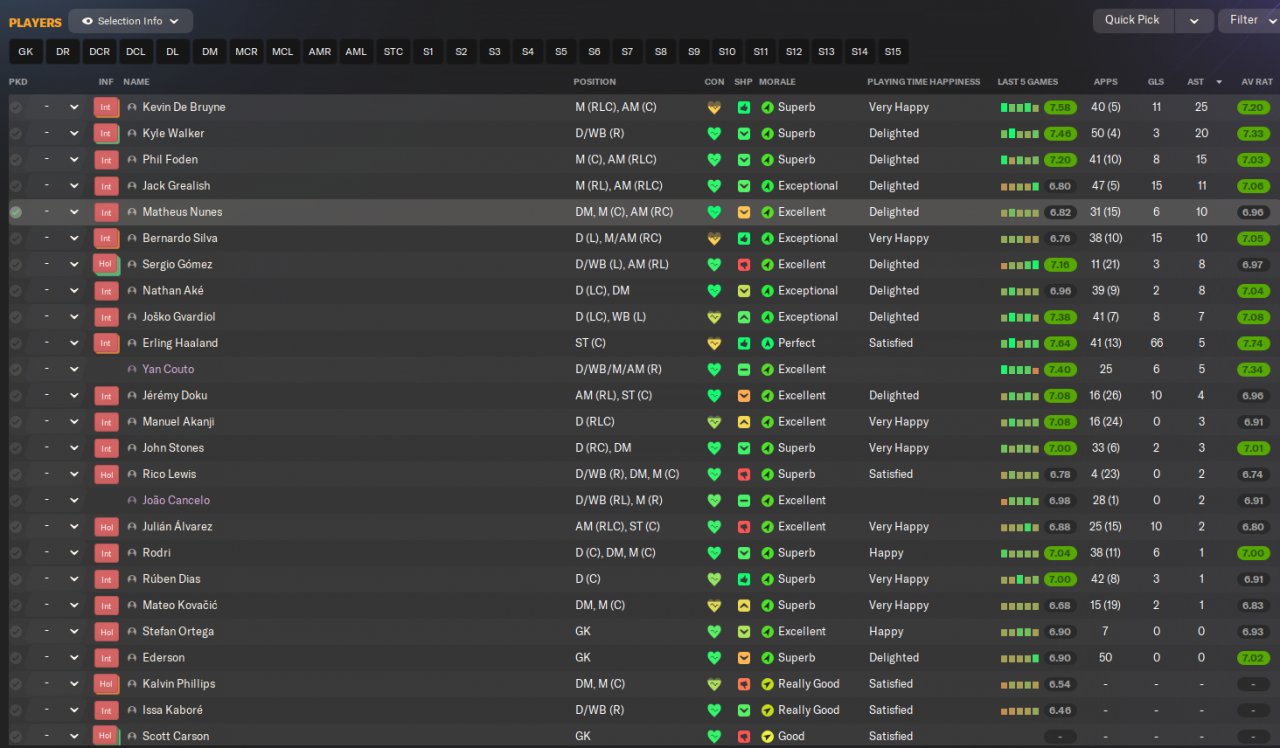Open the Selection Info dropdown
The image size is (1280, 748).
click(x=131, y=21)
